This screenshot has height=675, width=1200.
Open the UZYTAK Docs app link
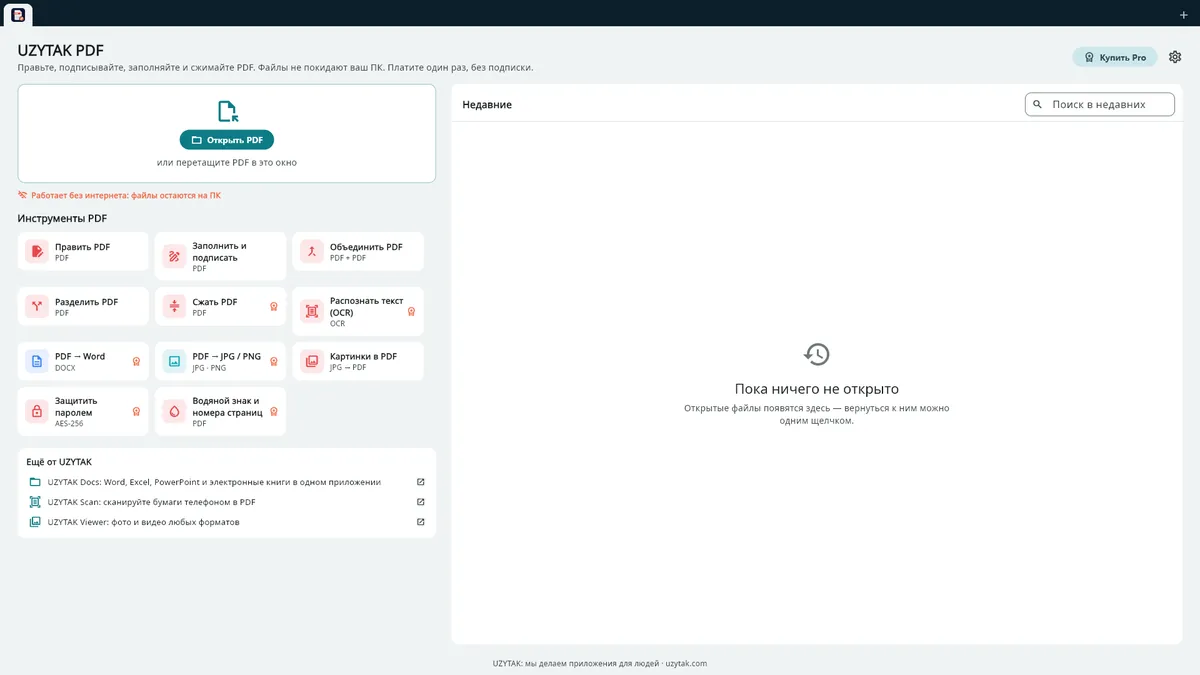click(x=227, y=482)
